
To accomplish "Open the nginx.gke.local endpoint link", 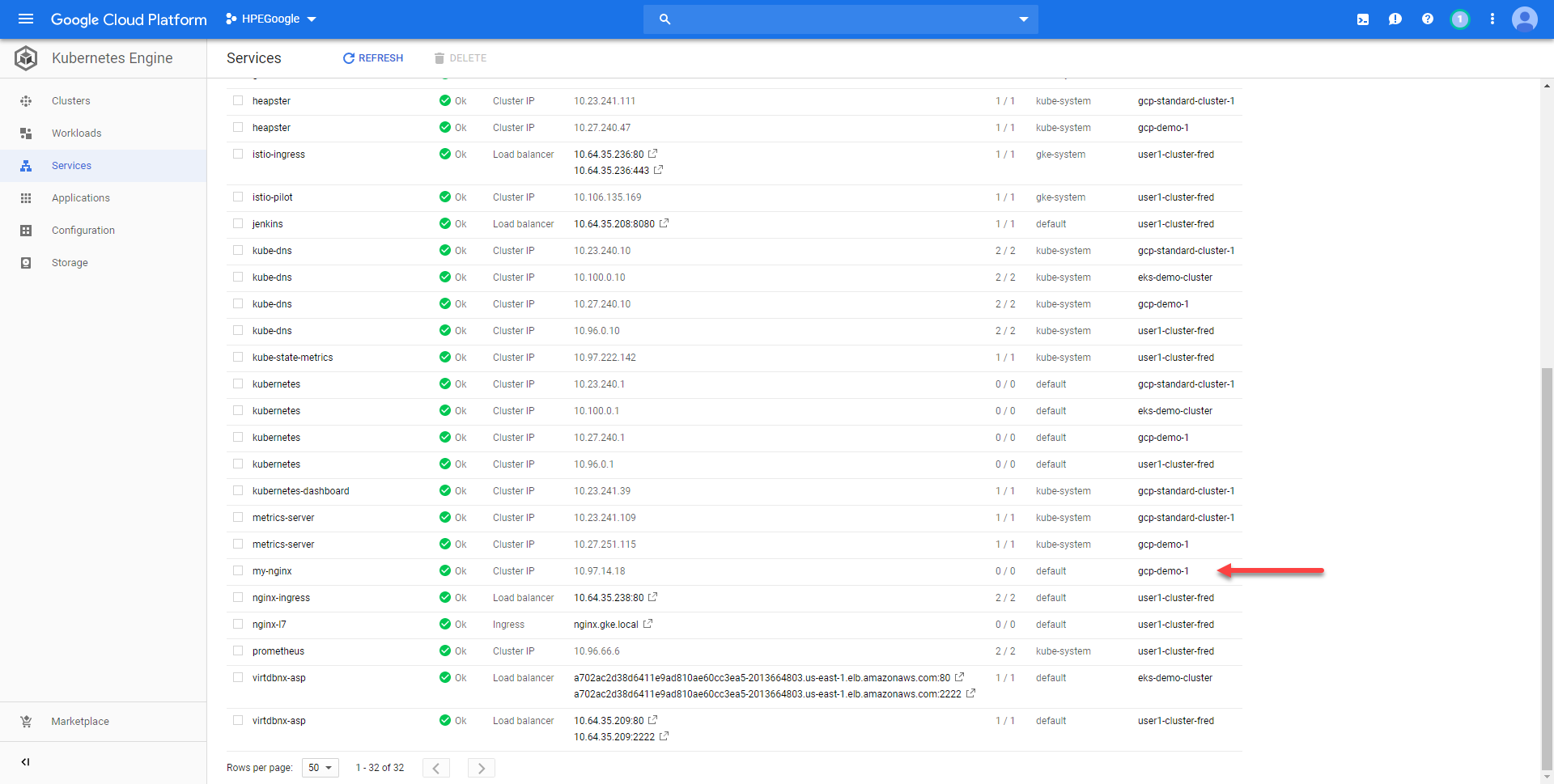I will tap(606, 625).
